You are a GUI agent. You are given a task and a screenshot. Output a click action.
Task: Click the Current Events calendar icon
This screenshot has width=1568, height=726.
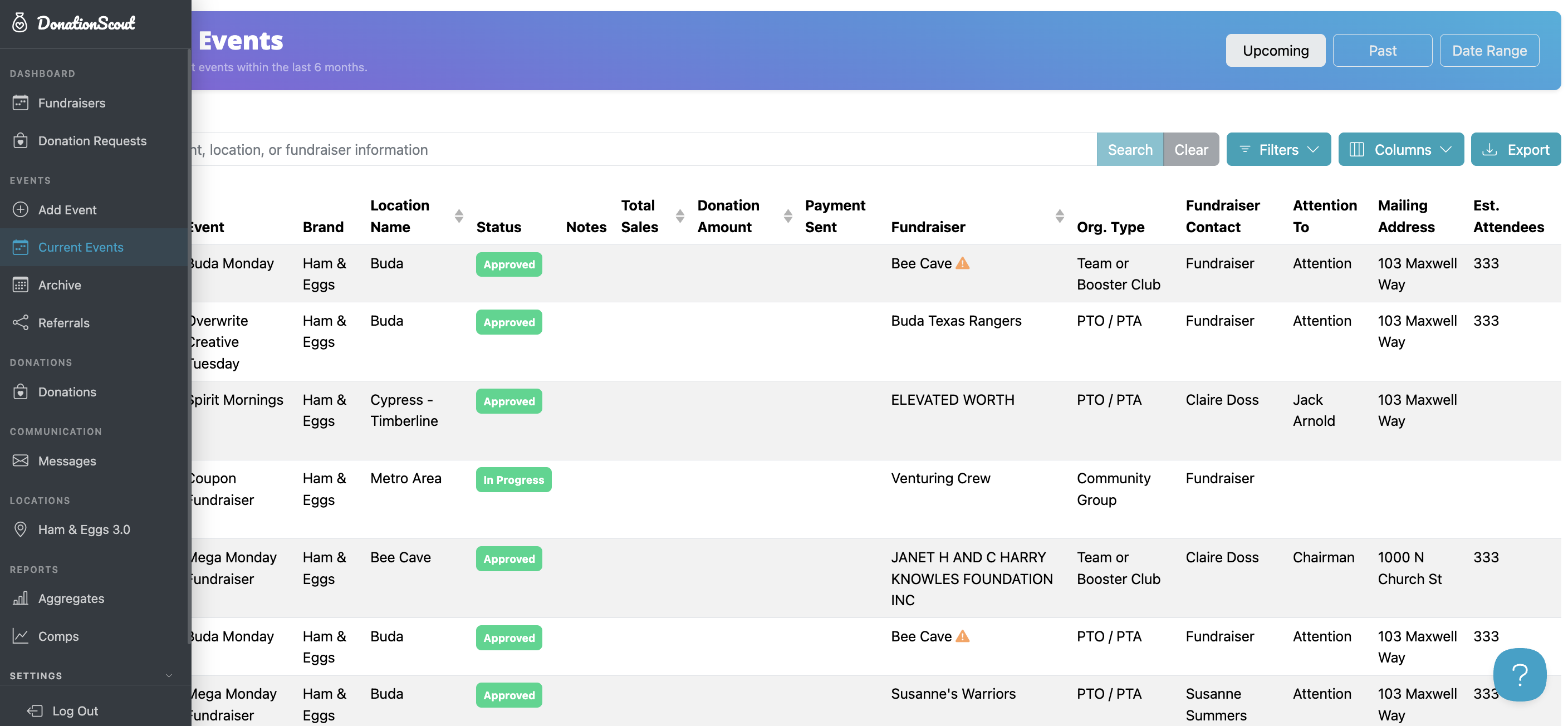(20, 247)
